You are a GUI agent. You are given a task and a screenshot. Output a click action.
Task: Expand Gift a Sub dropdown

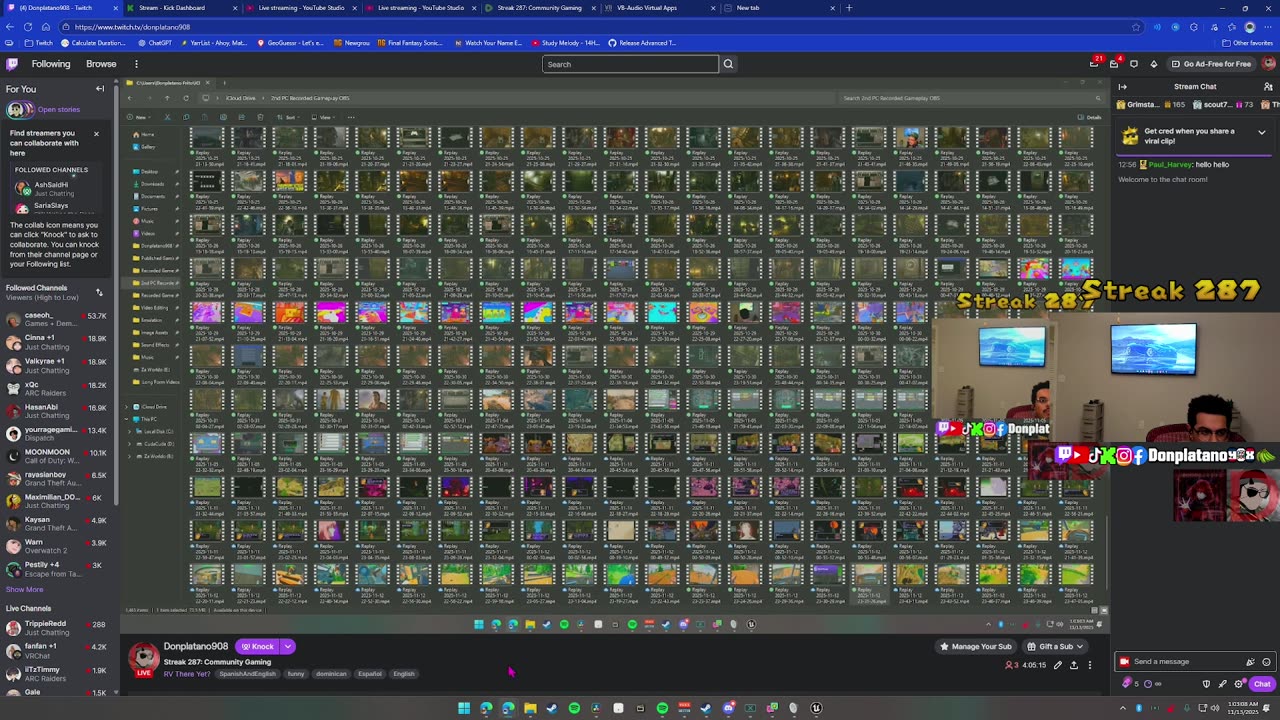pos(1079,646)
